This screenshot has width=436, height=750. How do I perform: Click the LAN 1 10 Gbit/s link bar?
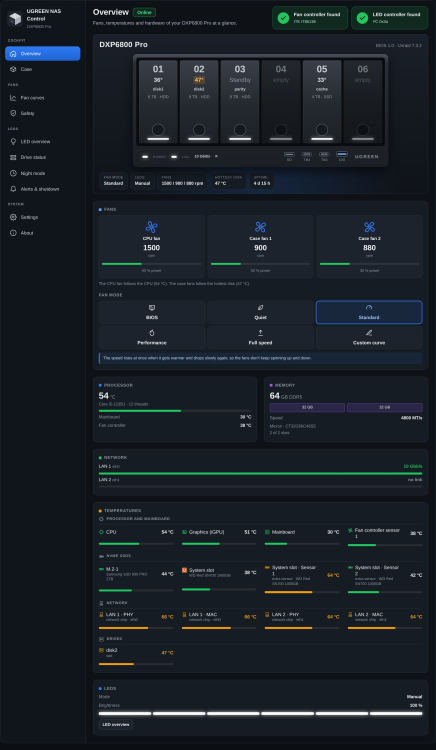pos(261,474)
